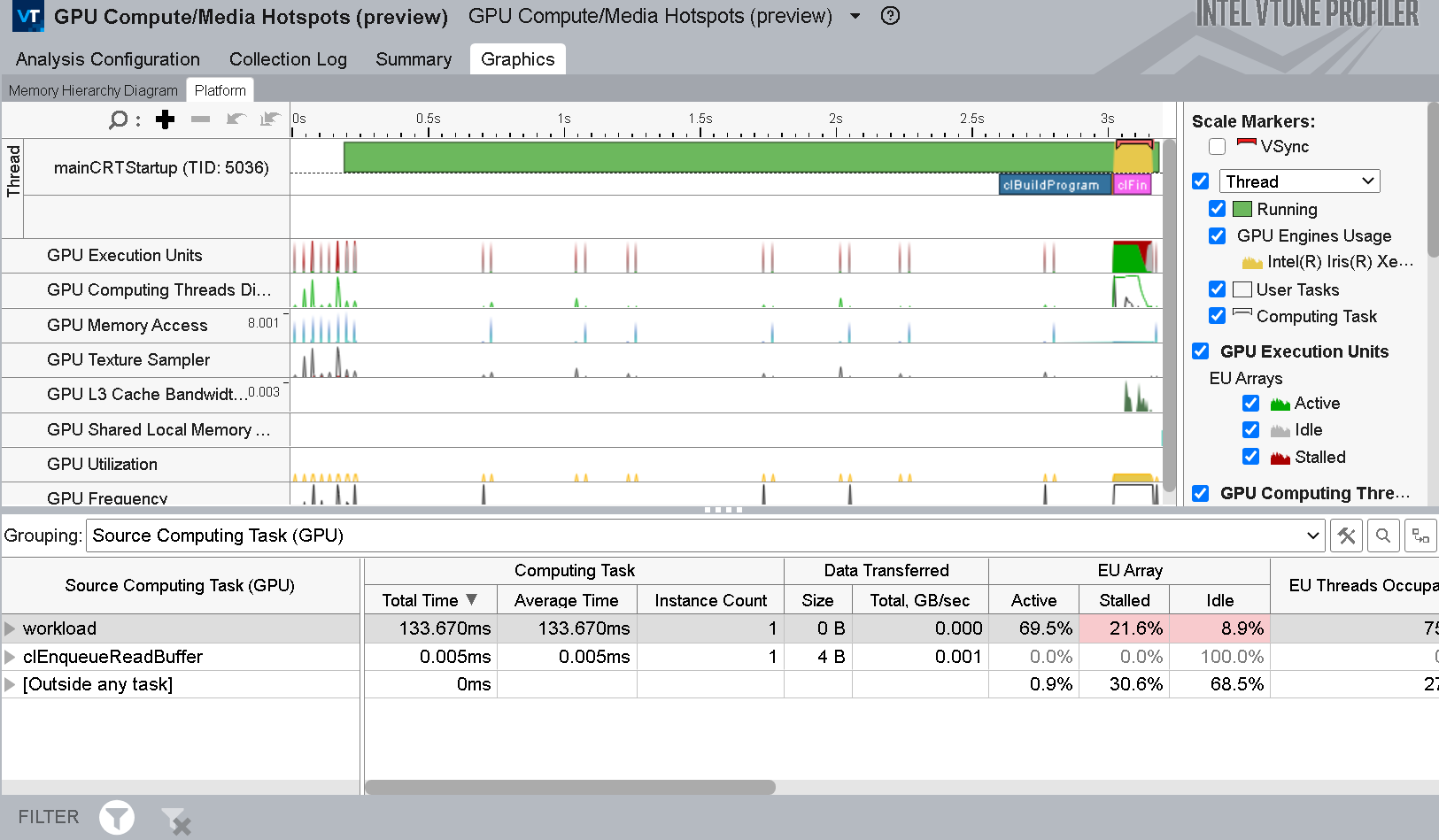Click the zoom in plus icon

[165, 119]
